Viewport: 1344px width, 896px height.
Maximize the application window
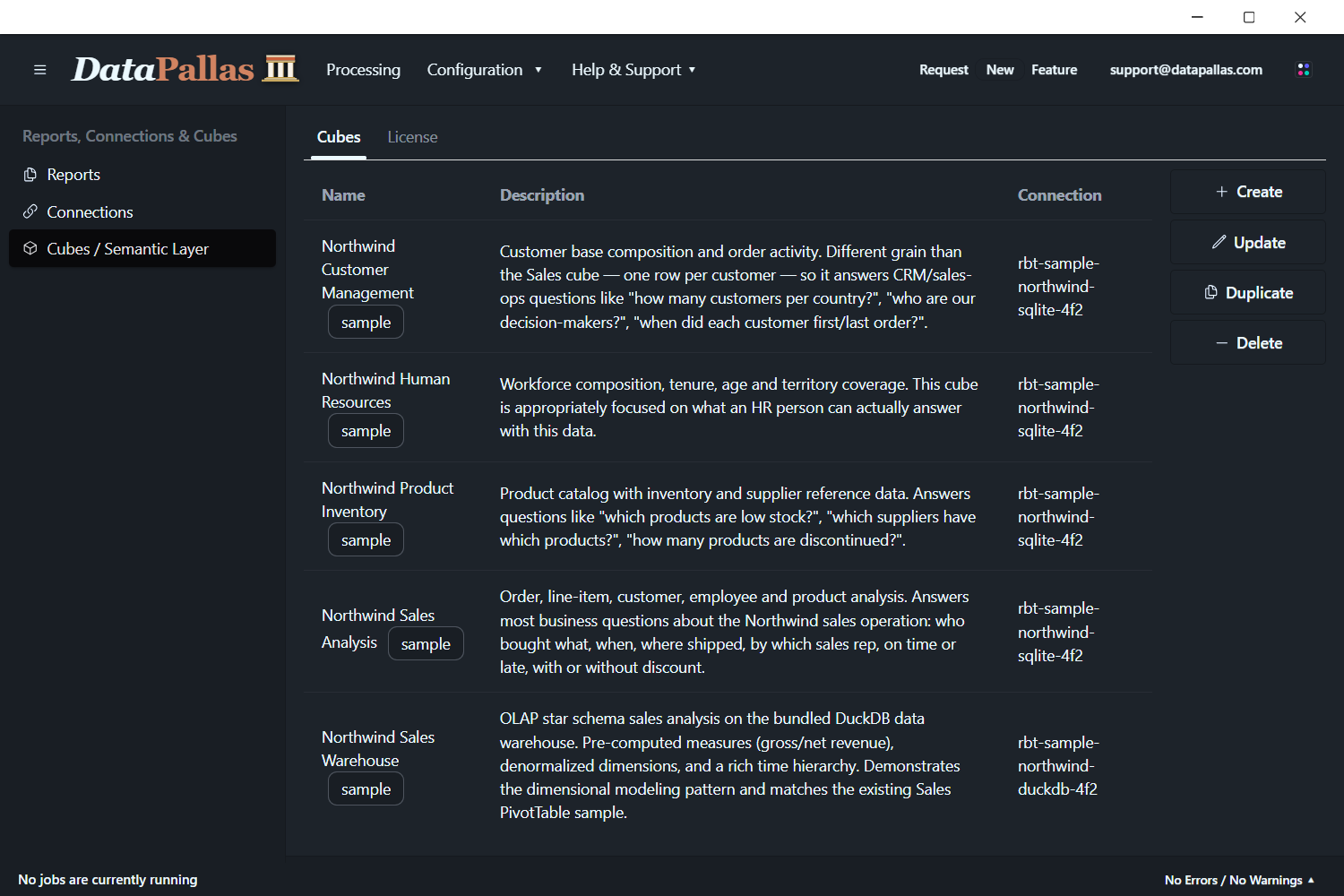pos(1249,17)
